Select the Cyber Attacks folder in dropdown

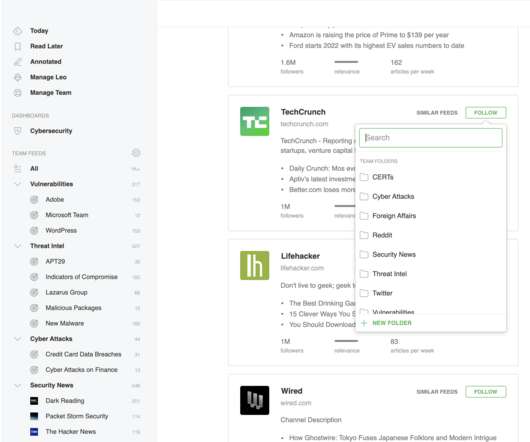coord(431,197)
